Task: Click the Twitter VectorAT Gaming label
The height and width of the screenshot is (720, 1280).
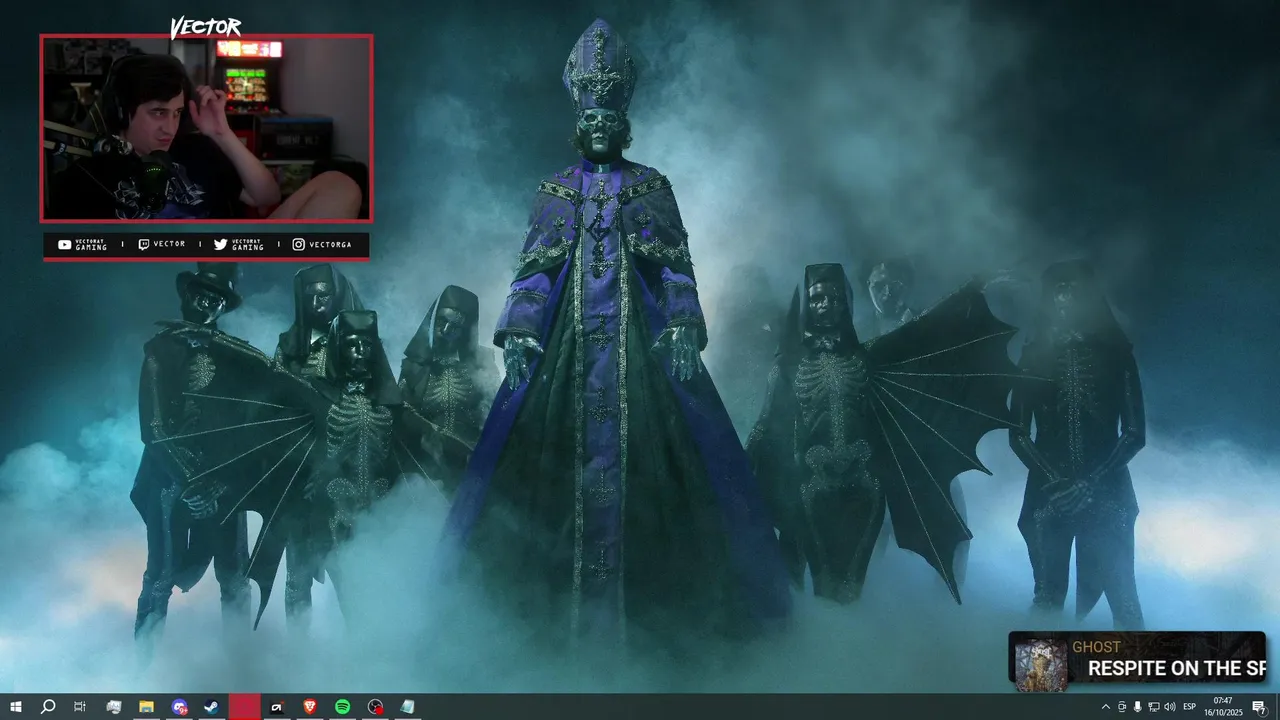Action: point(239,245)
